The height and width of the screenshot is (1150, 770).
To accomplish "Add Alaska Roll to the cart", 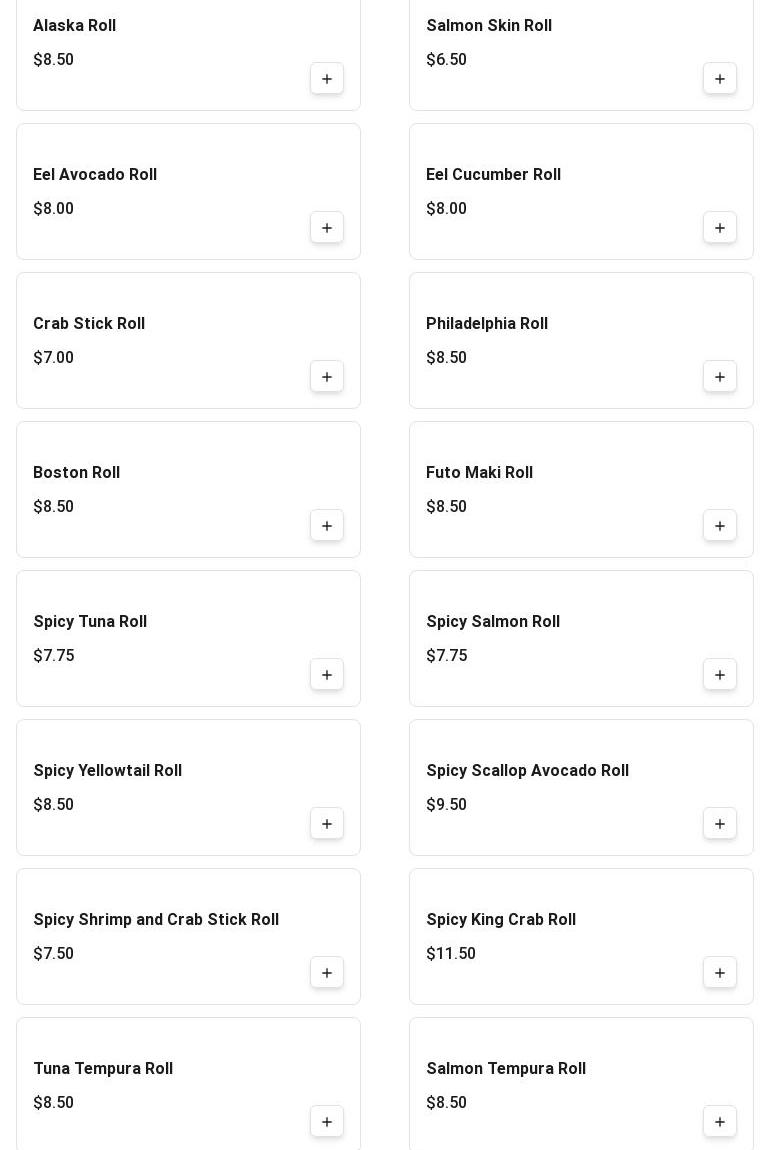I will click(327, 79).
